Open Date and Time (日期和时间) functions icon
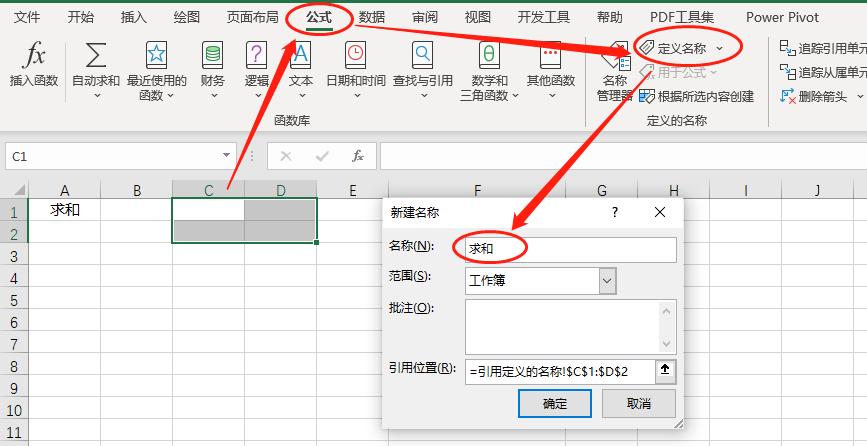Screen dimensions: 867x446 [356, 55]
